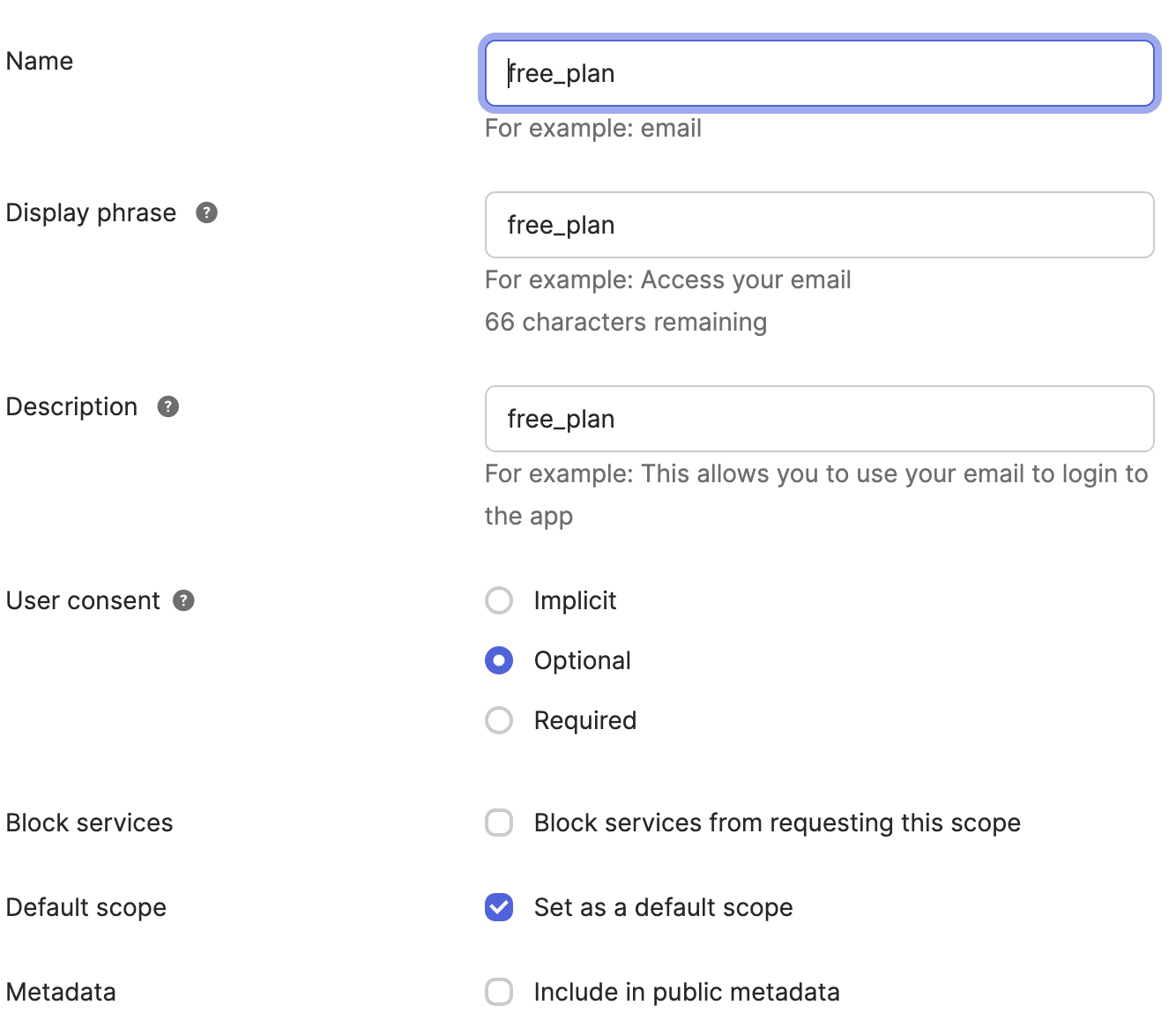Focus the Name input field
Image resolution: width=1176 pixels, height=1035 pixels.
820,73
